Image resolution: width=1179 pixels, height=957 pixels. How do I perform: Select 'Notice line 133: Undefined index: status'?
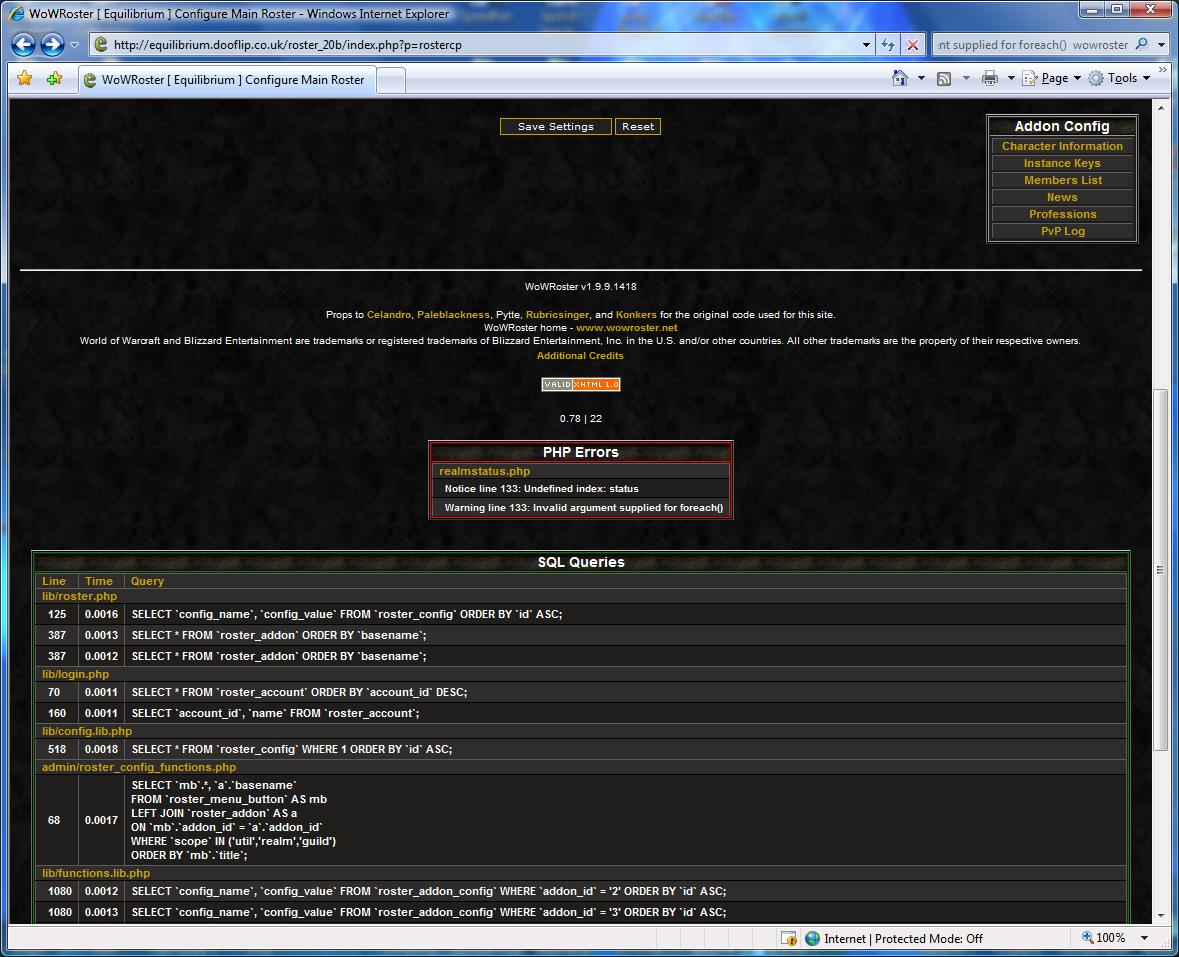point(541,489)
